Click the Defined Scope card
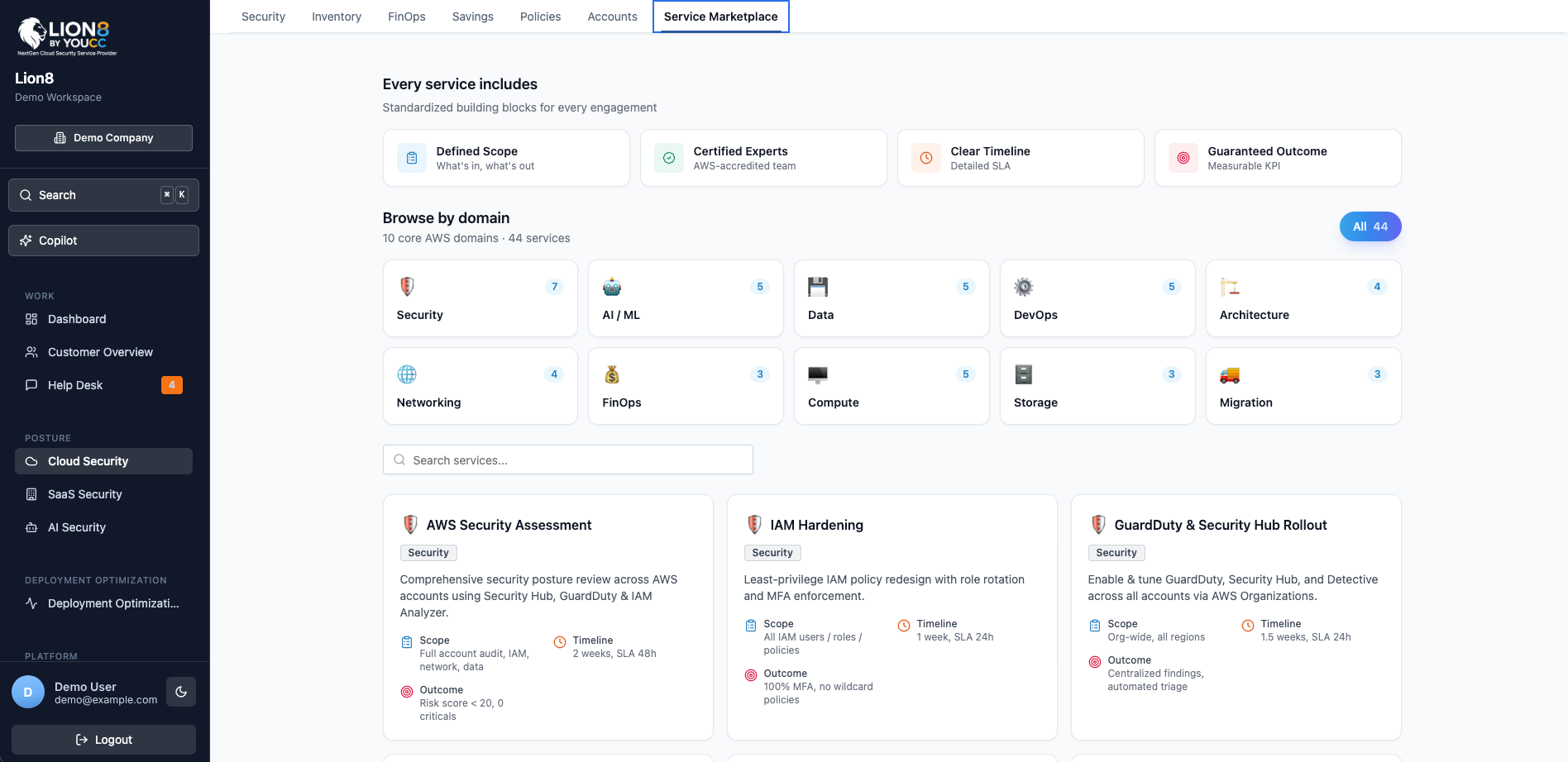This screenshot has width=1568, height=762. coord(506,158)
